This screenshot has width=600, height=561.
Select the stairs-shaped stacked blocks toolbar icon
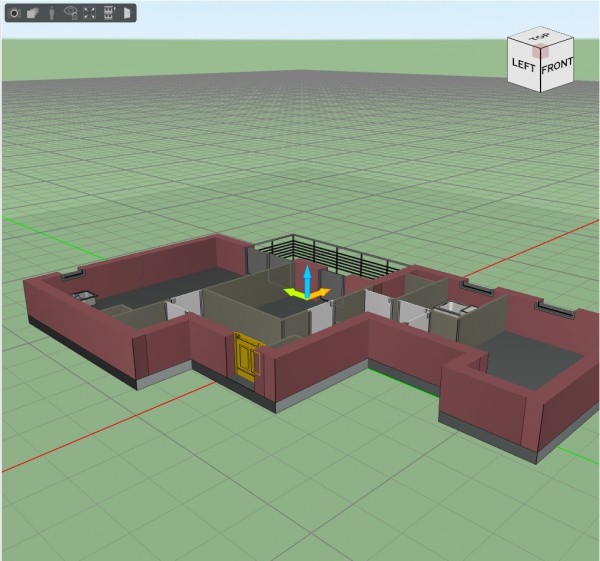33,13
